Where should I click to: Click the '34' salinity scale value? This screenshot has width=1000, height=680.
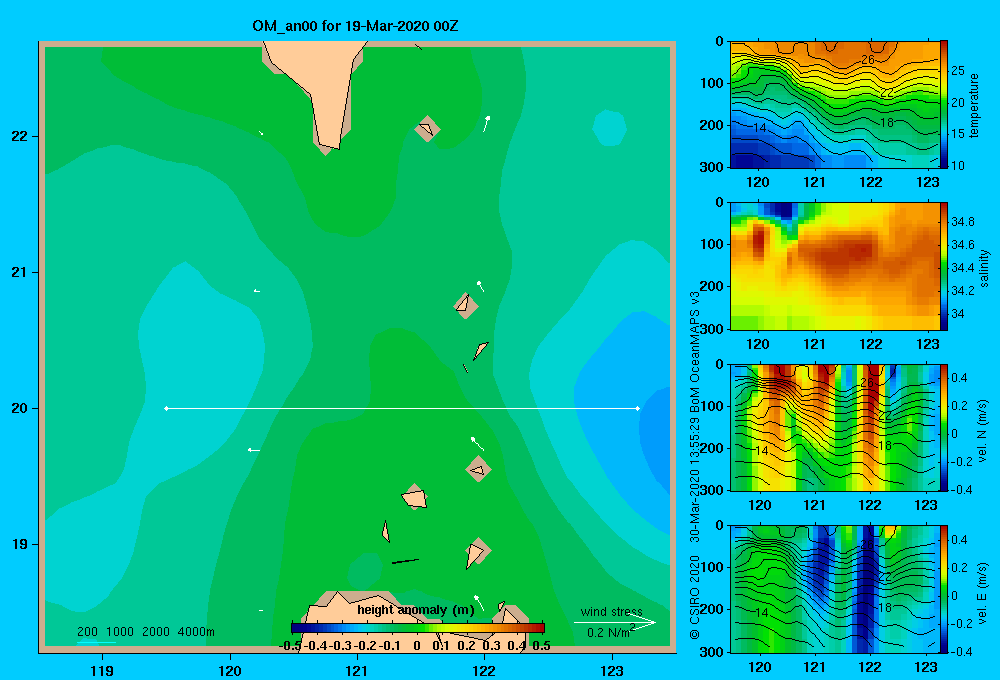pyautogui.click(x=958, y=314)
